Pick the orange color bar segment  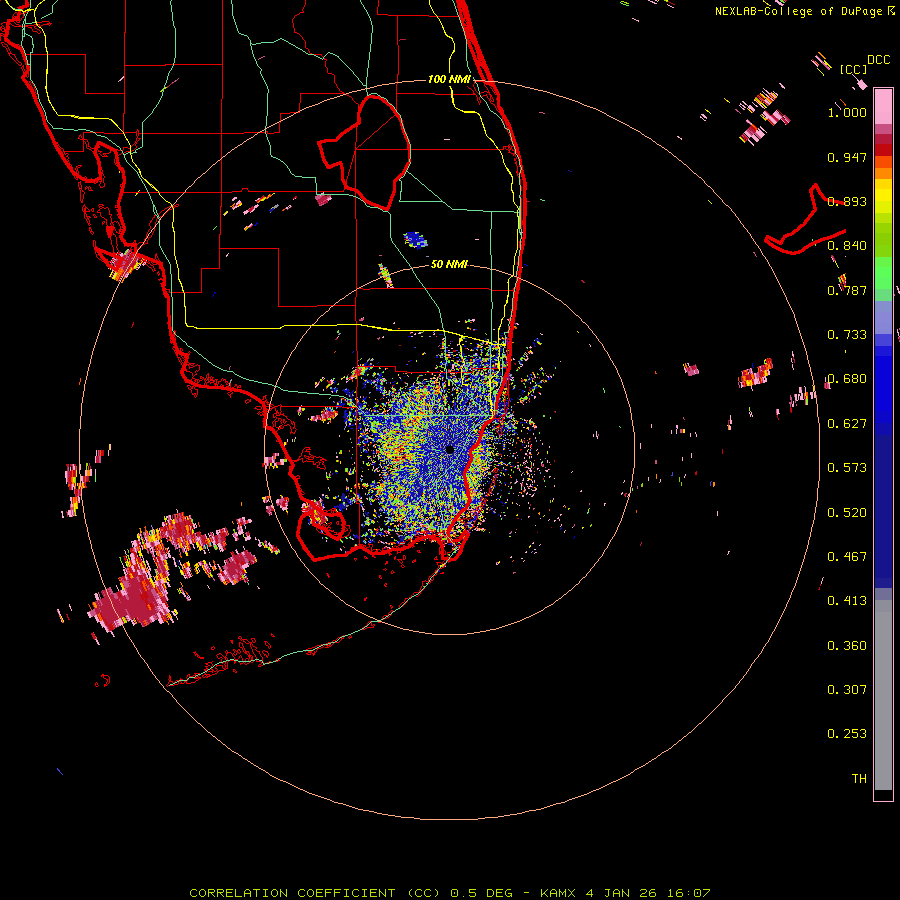click(x=883, y=173)
